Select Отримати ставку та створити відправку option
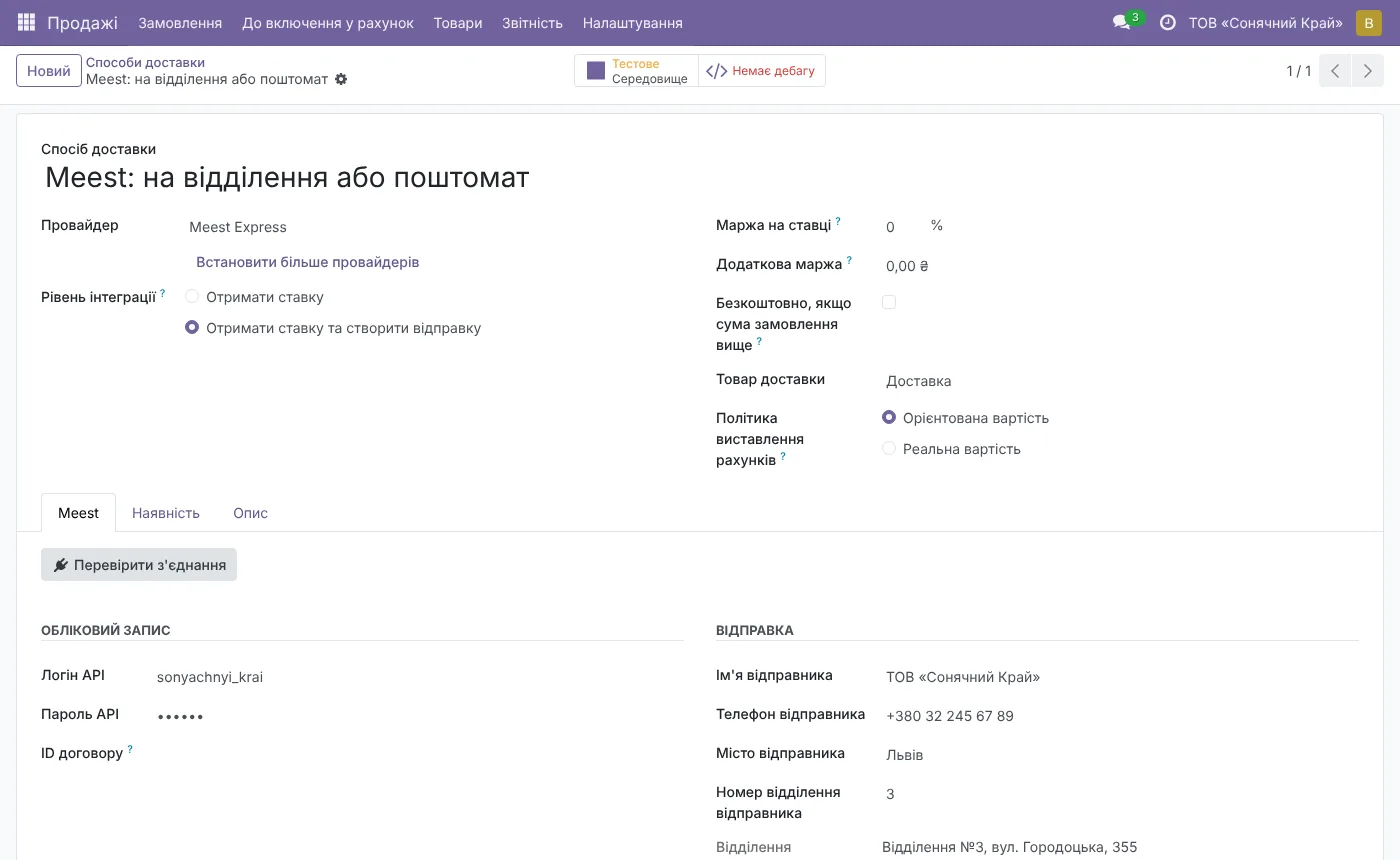 tap(192, 328)
